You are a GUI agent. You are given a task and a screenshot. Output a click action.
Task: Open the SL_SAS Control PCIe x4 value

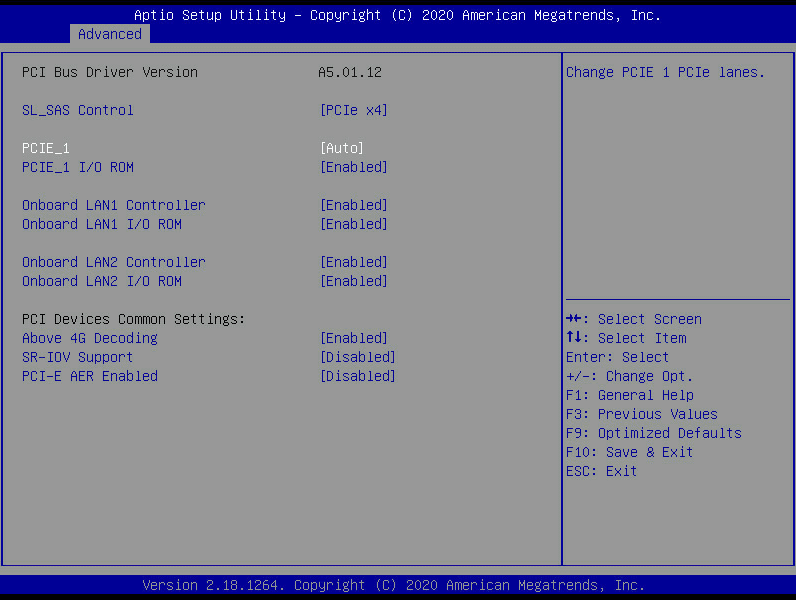[354, 110]
